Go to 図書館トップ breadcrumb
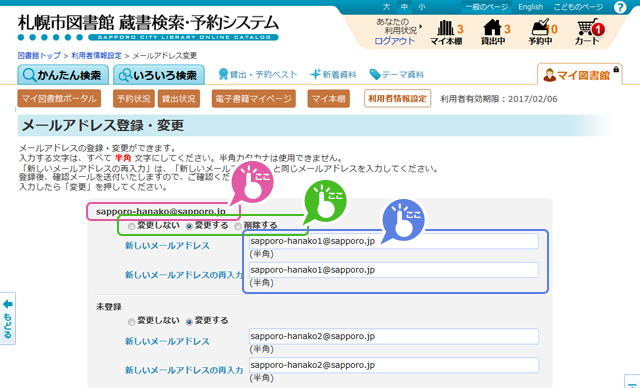 click(39, 55)
